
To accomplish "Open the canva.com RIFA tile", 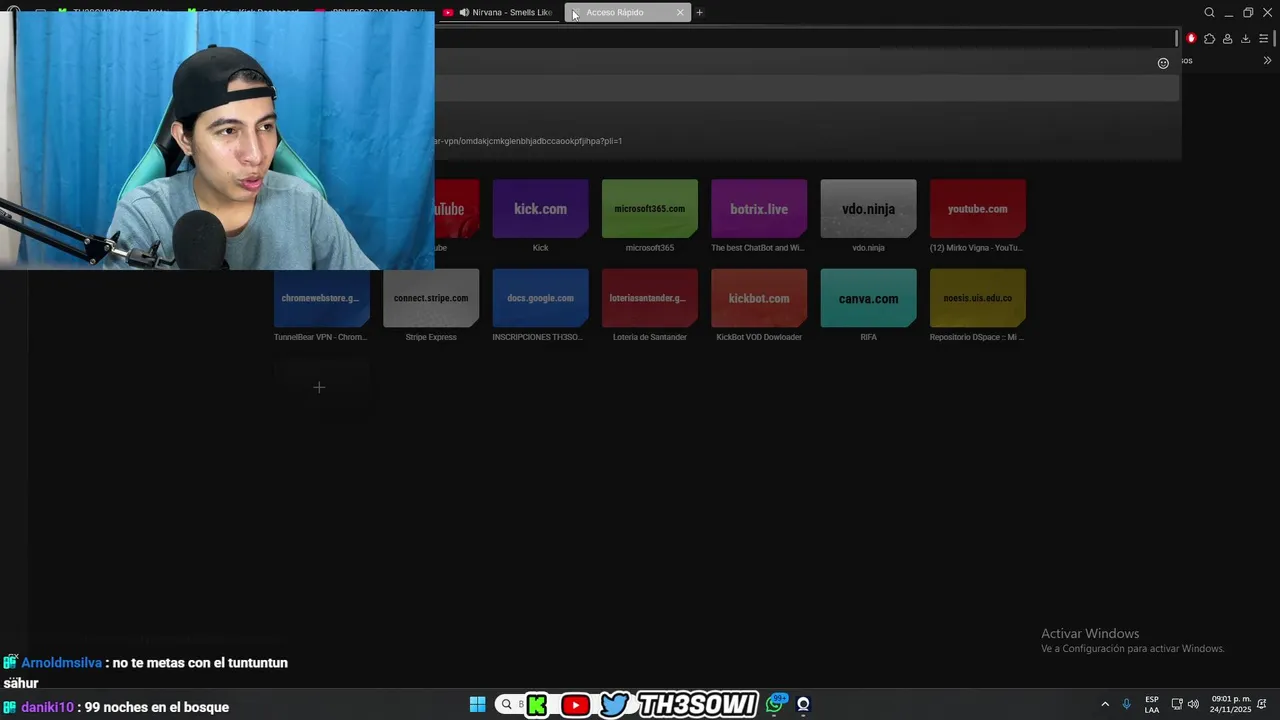I will pos(868,298).
